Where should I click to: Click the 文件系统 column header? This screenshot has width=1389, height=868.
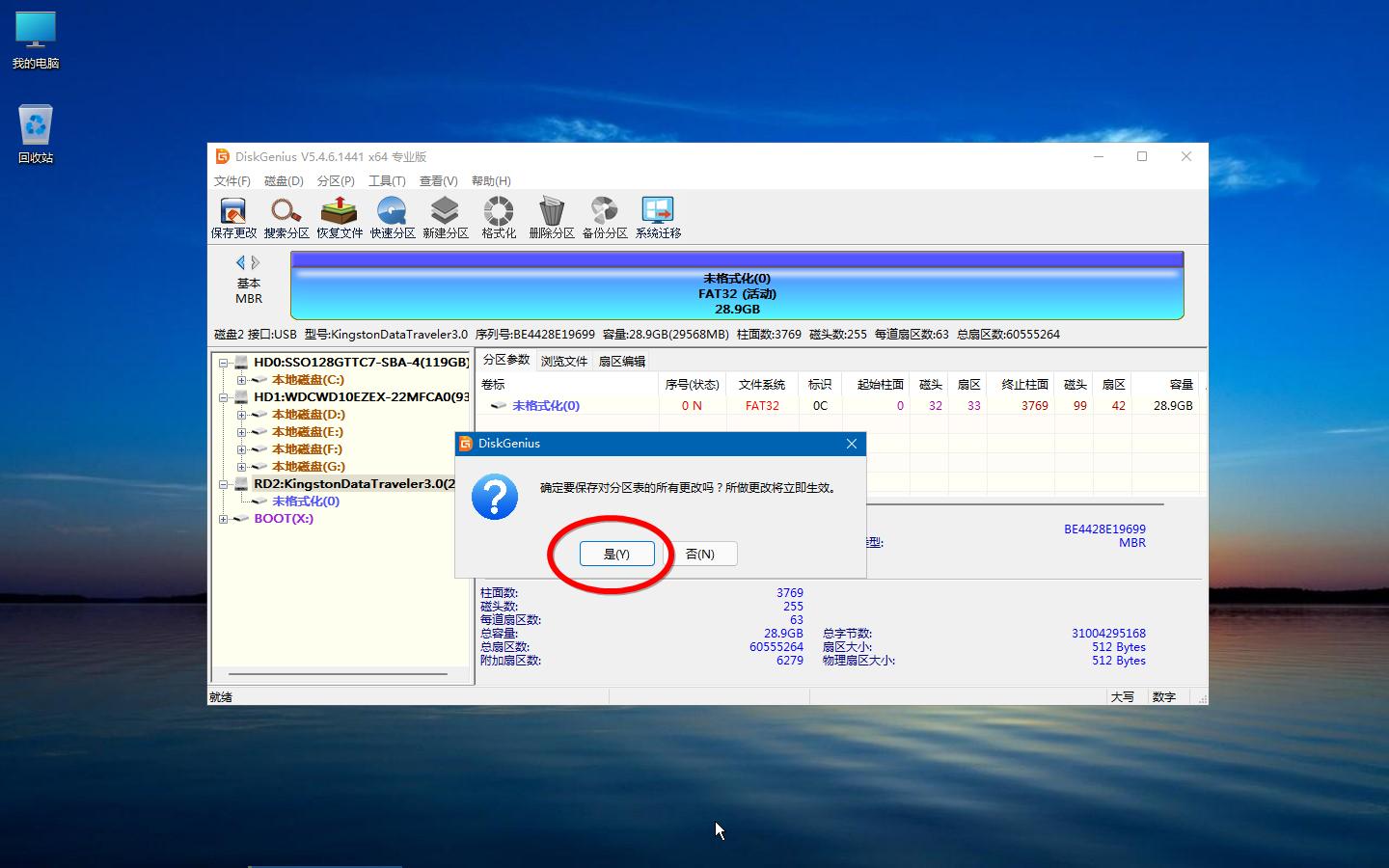(762, 384)
